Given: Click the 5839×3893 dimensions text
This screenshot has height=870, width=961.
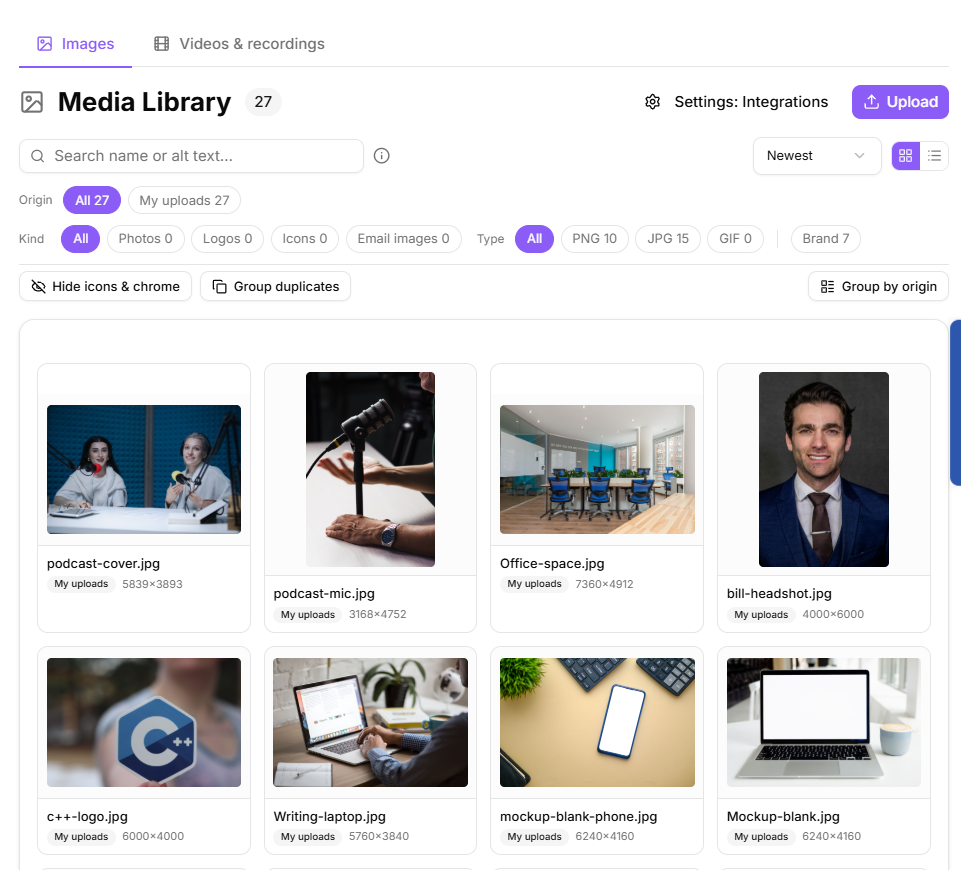Looking at the screenshot, I should (153, 584).
